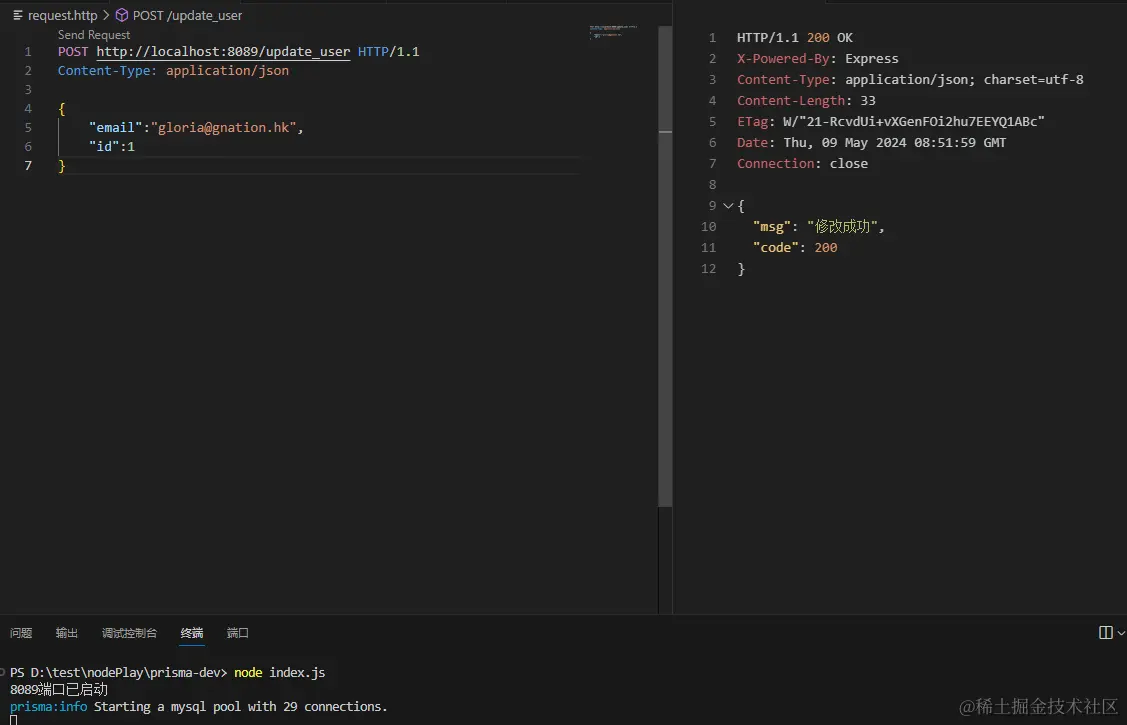Open the request.http breadcrumb
The height and width of the screenshot is (725, 1127).
click(62, 15)
